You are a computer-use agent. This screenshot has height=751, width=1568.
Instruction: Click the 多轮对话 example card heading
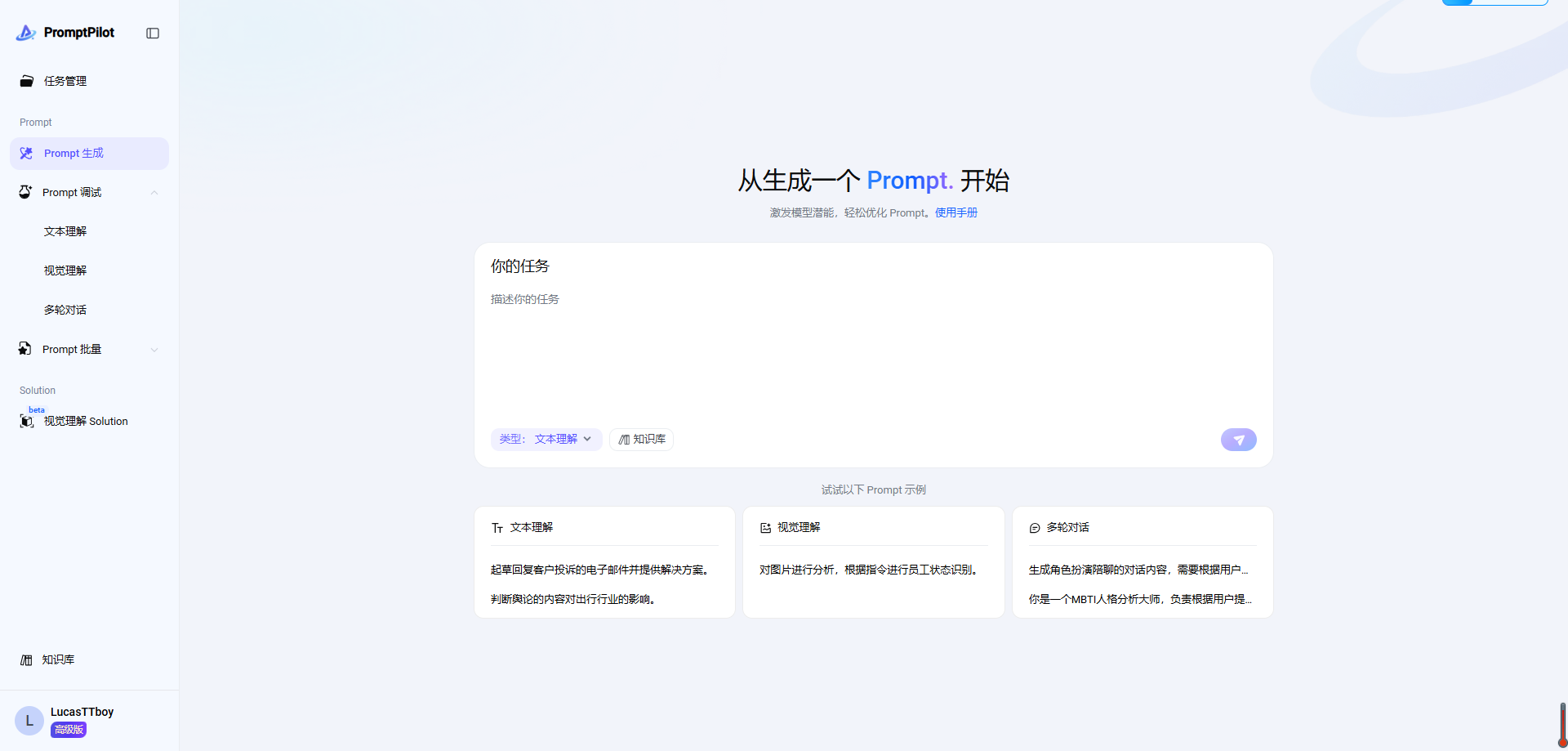[x=1068, y=528]
